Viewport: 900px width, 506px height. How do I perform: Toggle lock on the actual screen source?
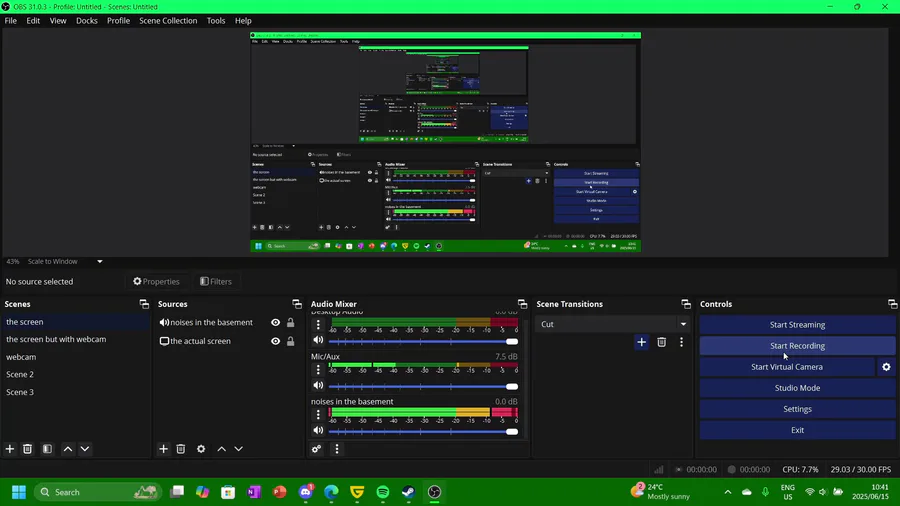290,341
